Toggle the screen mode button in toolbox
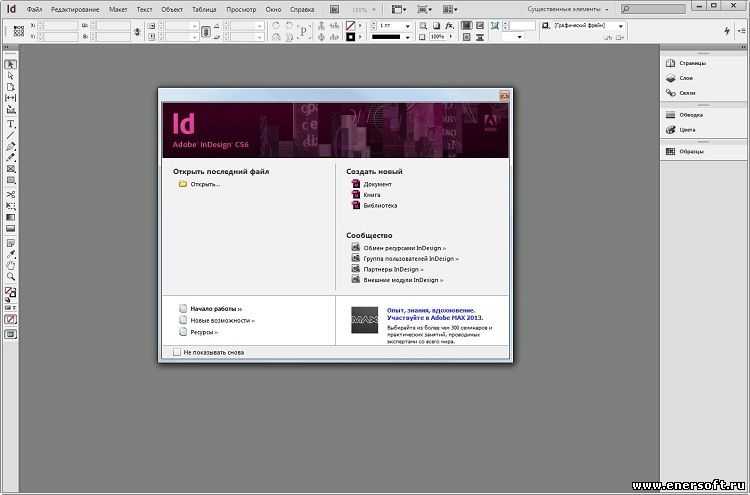This screenshot has width=750, height=495. click(x=10, y=334)
